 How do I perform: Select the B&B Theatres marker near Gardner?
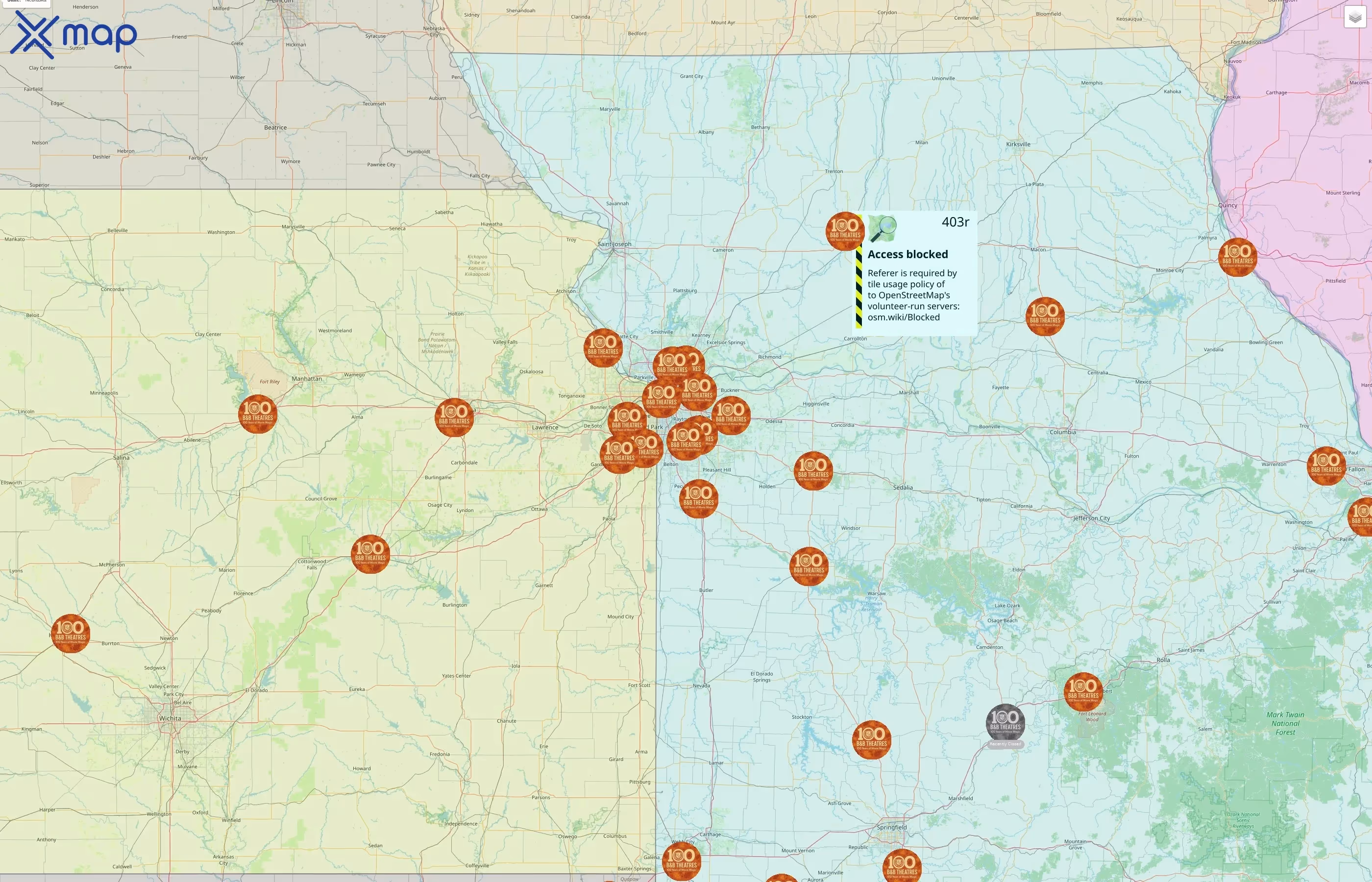619,454
